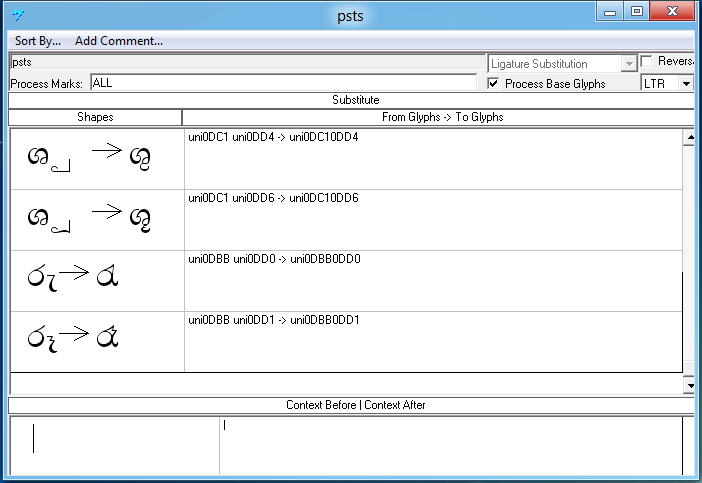Select the uni0DBB uni0DD1 -> uni0DBB0DD1 rule

pyautogui.click(x=433, y=342)
